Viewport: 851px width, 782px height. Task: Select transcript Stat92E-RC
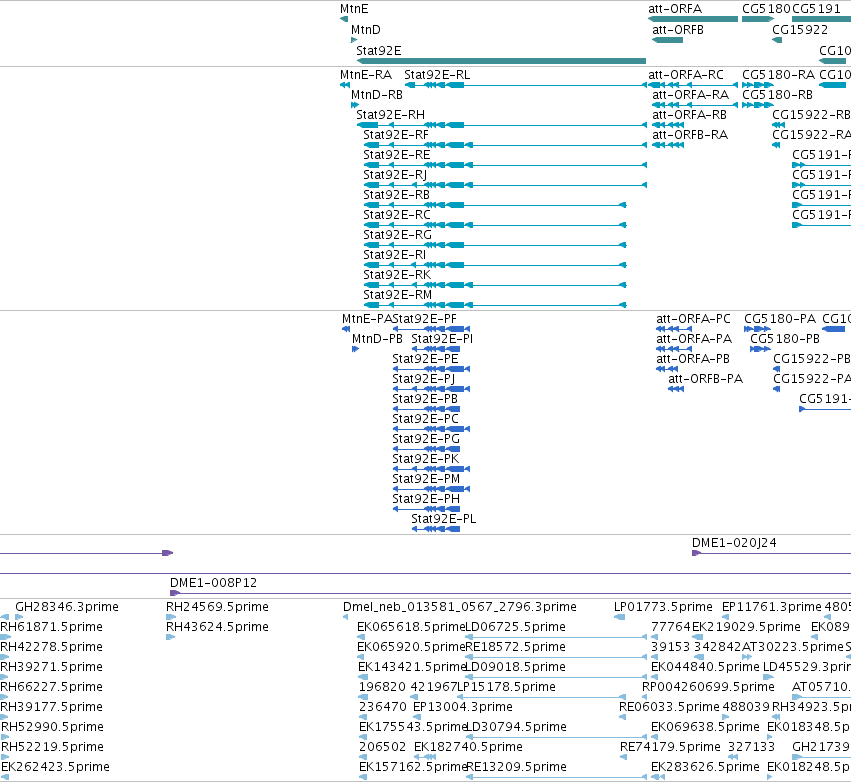tap(397, 214)
